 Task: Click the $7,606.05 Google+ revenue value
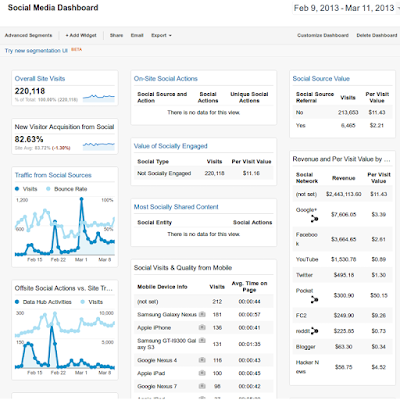click(343, 214)
